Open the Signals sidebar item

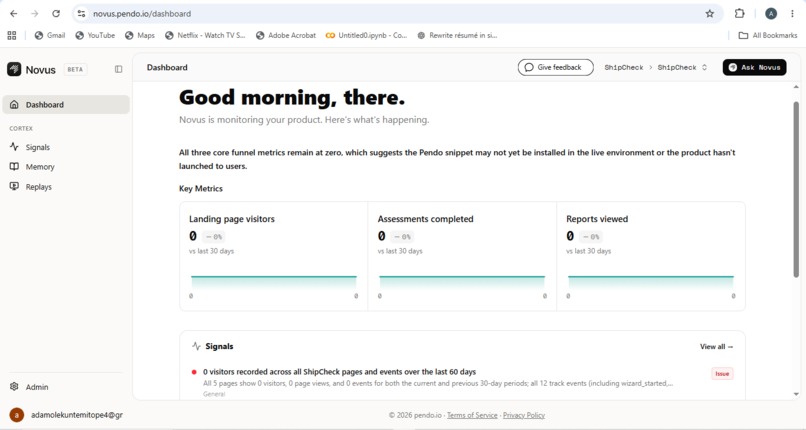[66, 147]
